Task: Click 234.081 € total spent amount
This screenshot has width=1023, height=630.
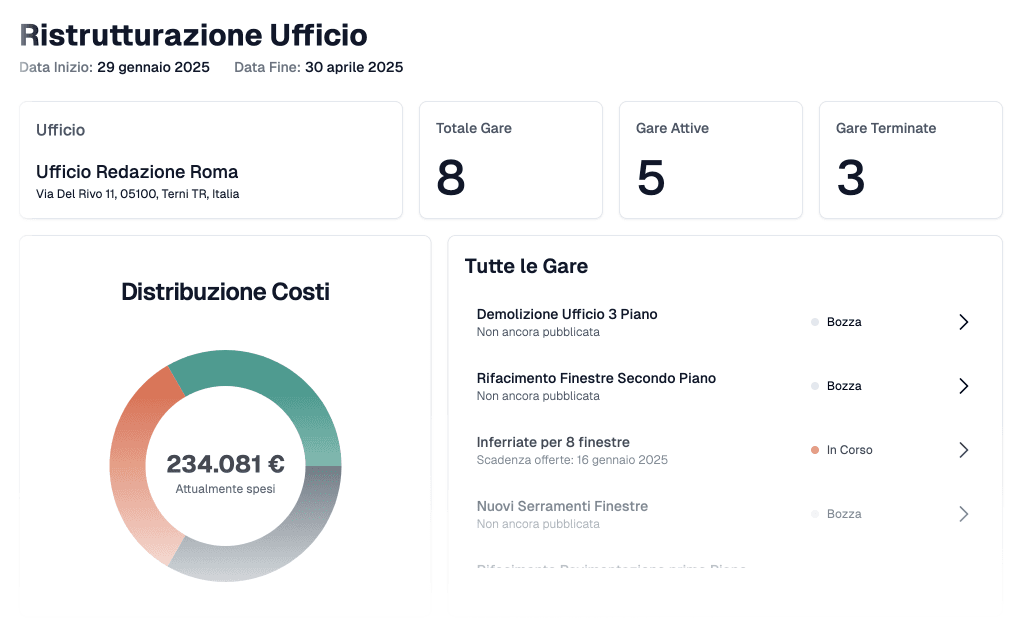Action: pyautogui.click(x=225, y=464)
